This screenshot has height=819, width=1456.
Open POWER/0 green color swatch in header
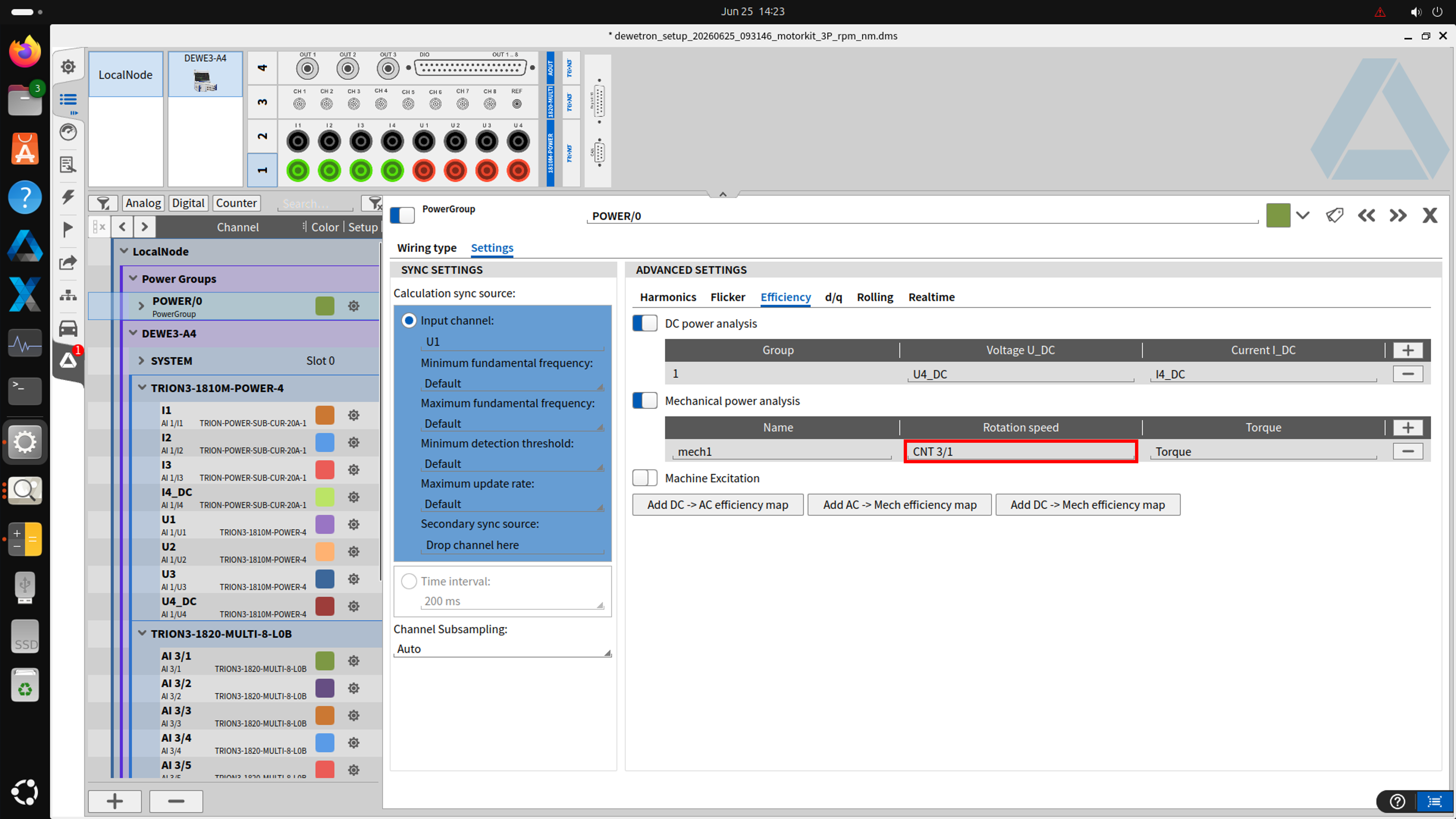(x=1278, y=215)
